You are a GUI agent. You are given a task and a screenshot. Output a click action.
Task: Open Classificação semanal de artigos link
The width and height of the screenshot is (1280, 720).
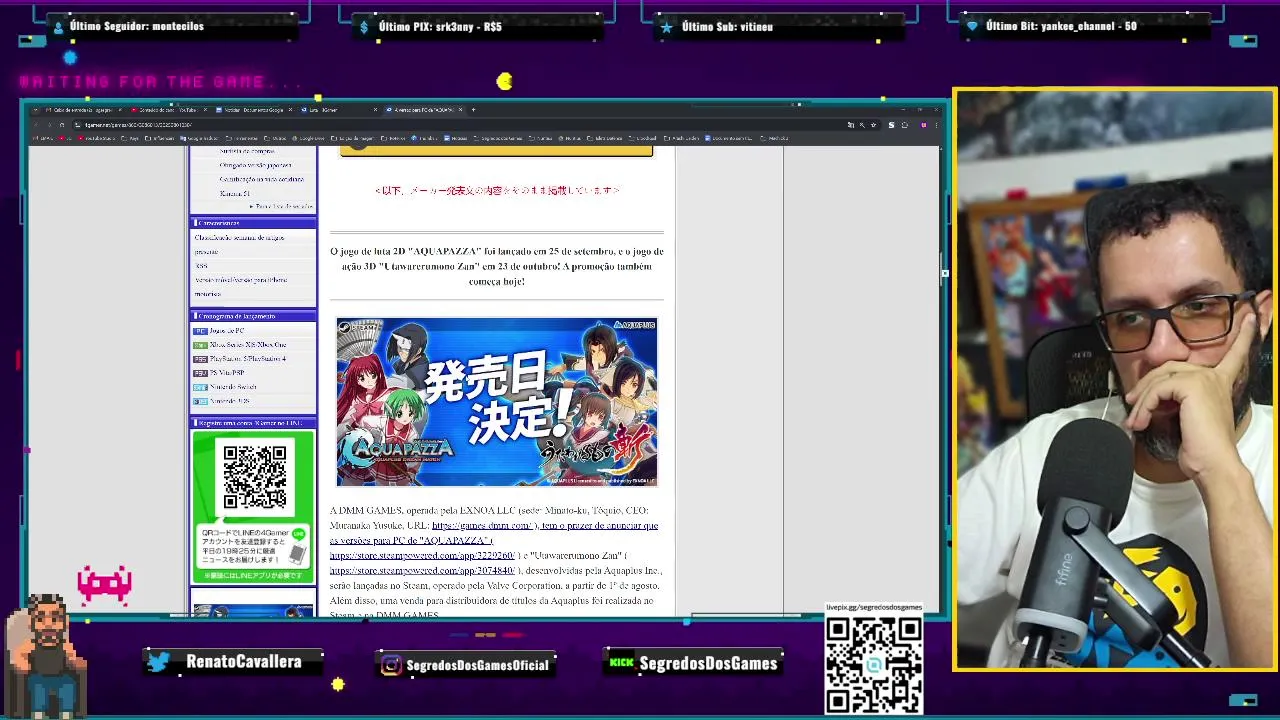[240, 238]
